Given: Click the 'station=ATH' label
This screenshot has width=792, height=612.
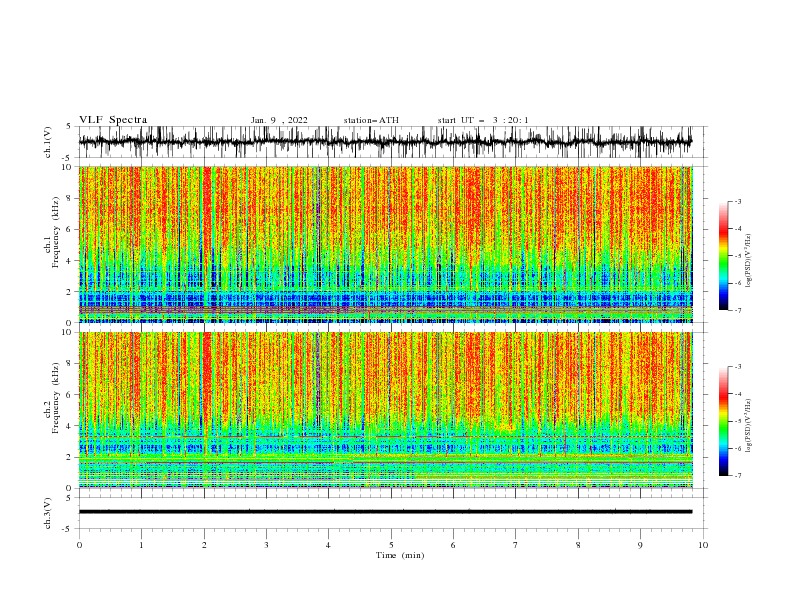Looking at the screenshot, I should coord(371,120).
